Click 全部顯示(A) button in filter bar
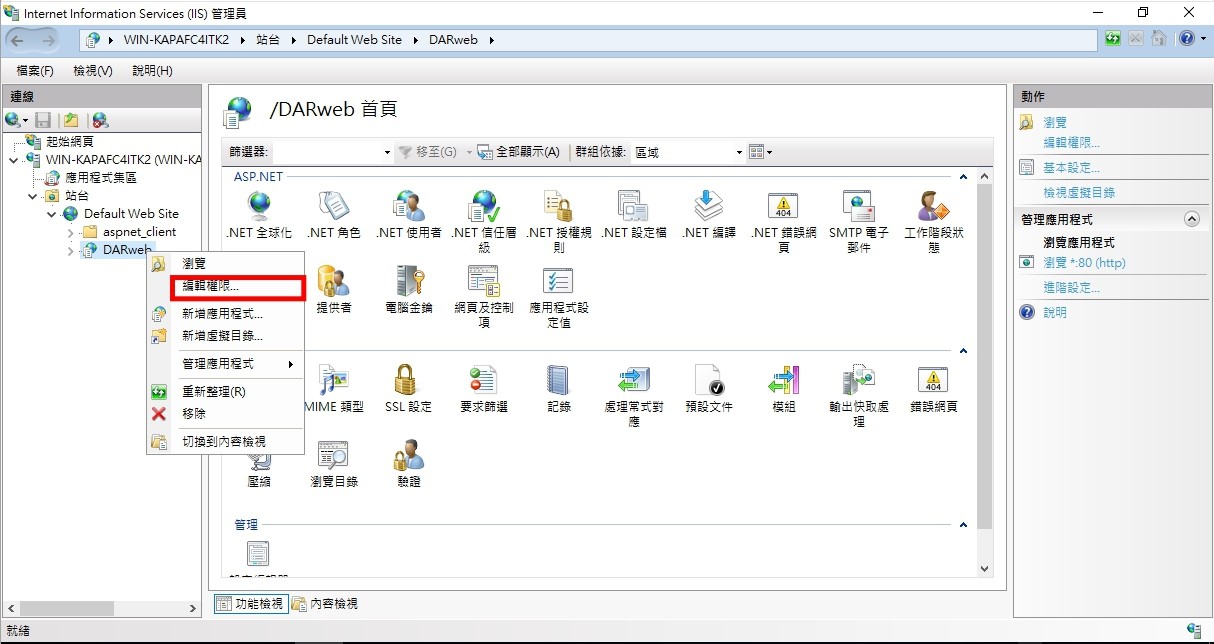This screenshot has width=1214, height=644. click(x=518, y=152)
